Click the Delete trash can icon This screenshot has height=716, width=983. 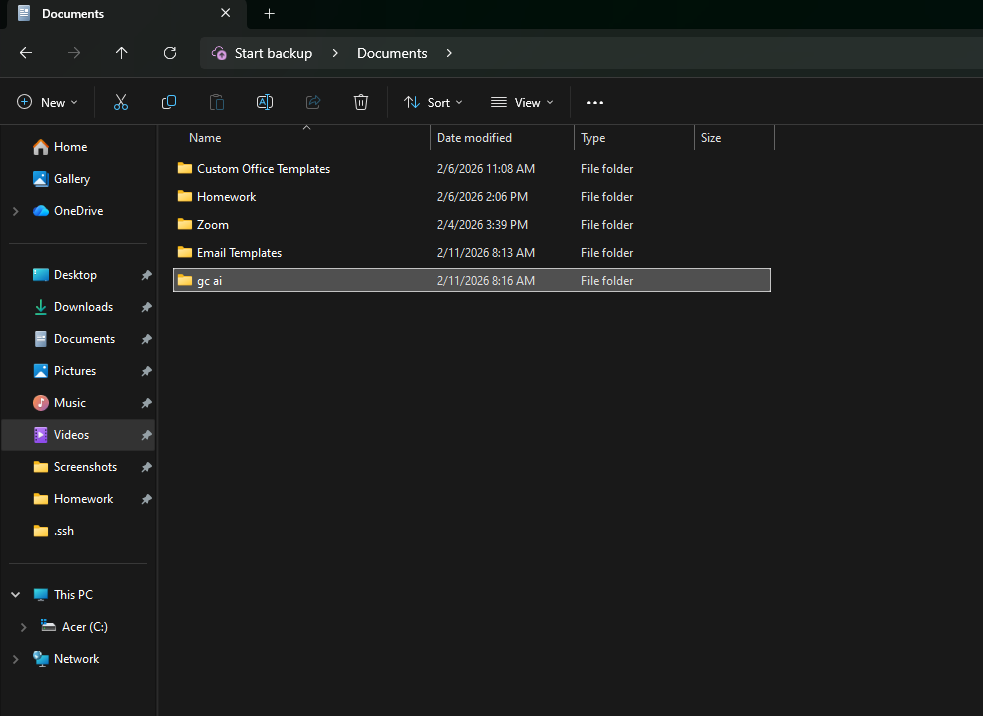(361, 102)
